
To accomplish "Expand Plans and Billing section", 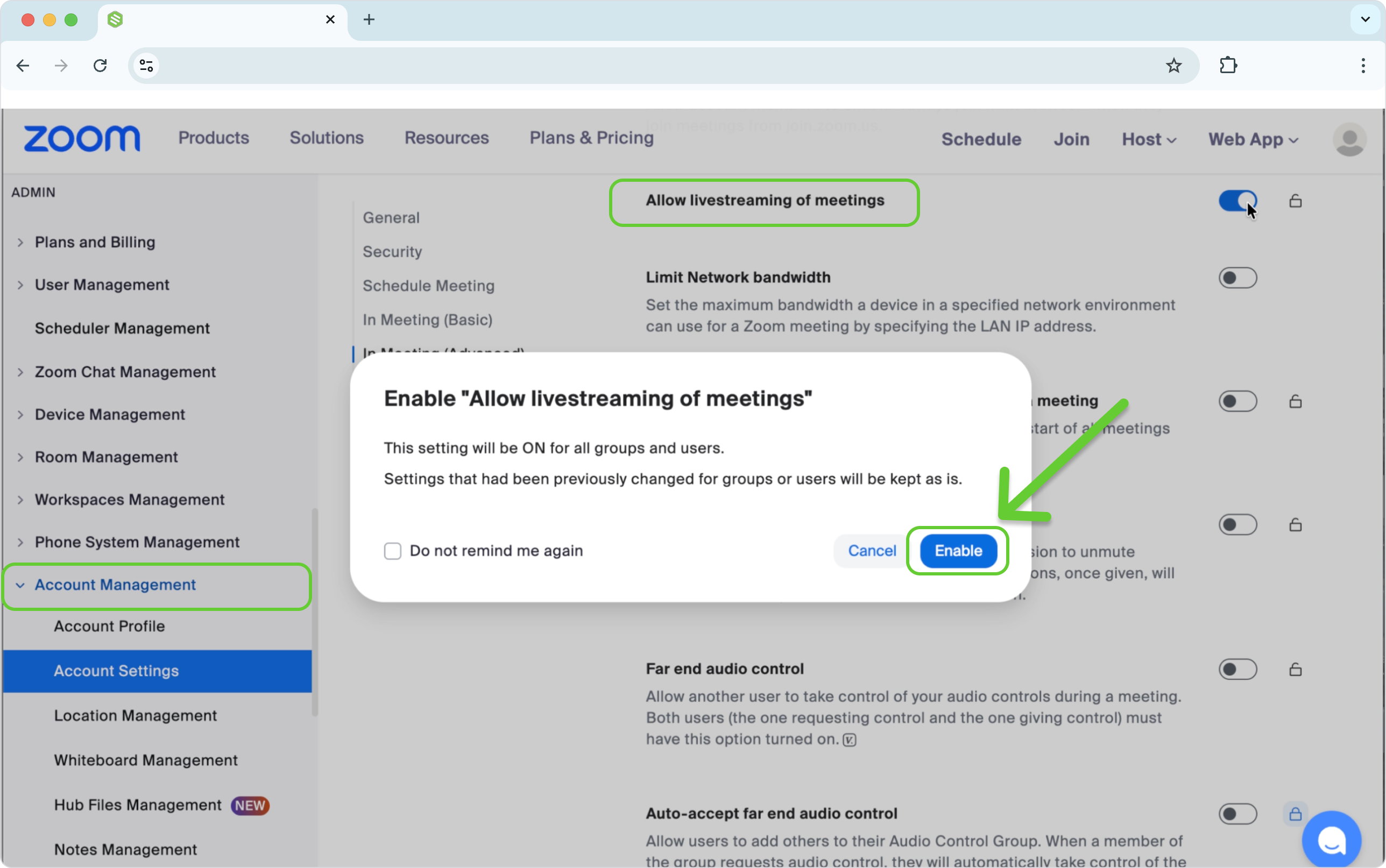I will pos(20,242).
